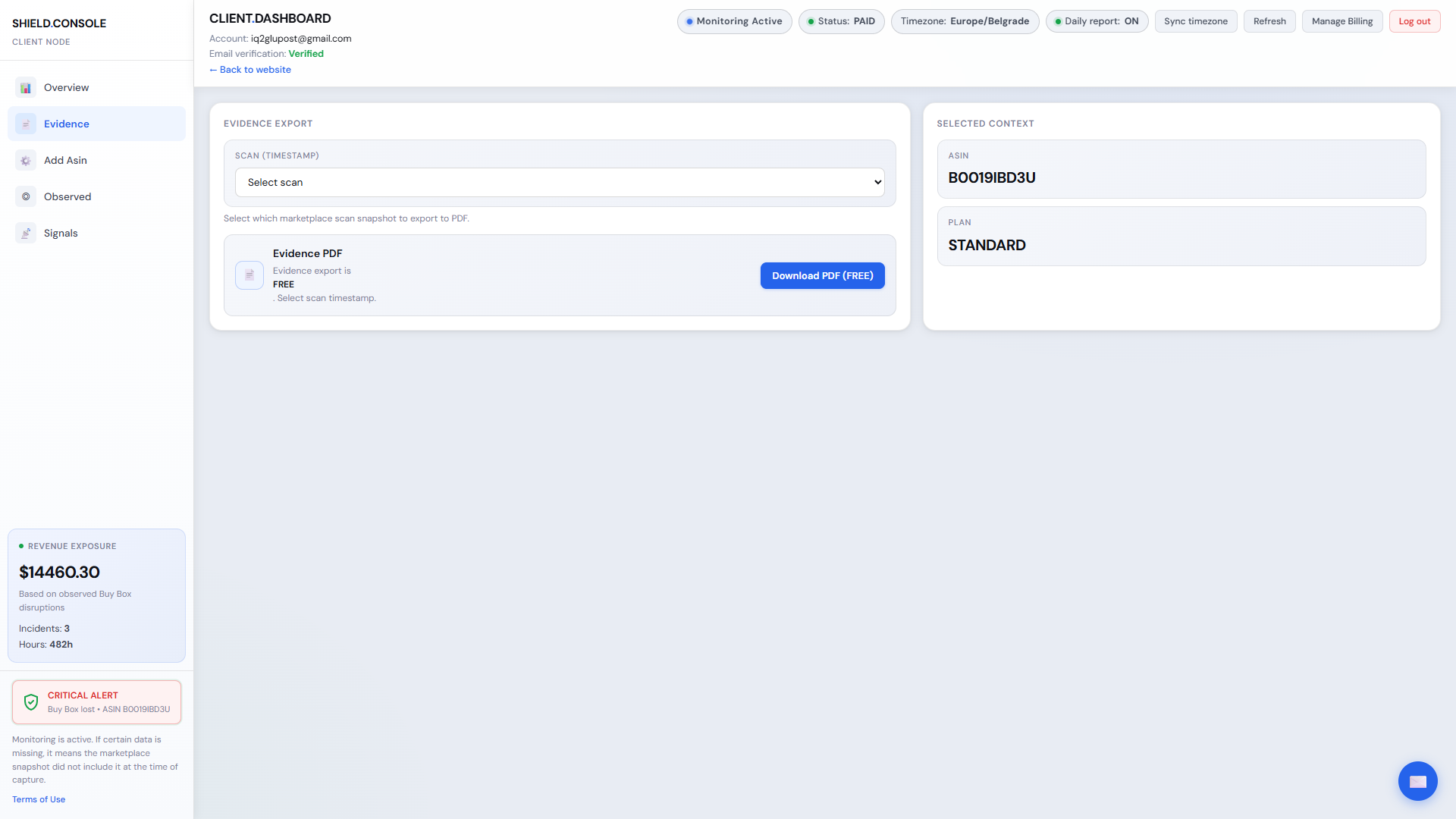This screenshot has height=819, width=1456.
Task: Open the chat envelope bubble
Action: 1417,781
